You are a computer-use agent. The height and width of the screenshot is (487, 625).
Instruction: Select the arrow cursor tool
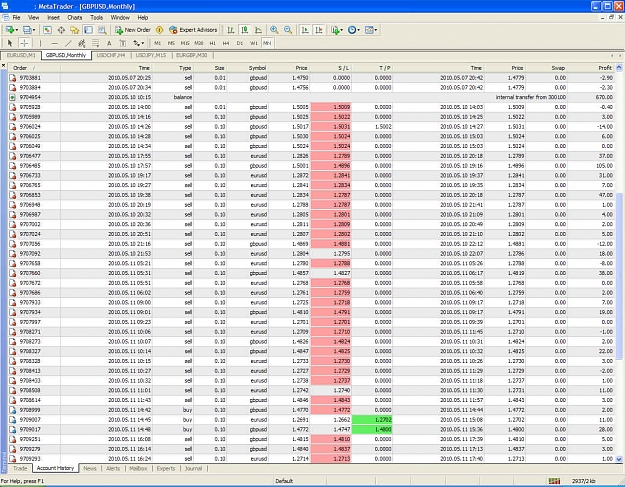tap(10, 43)
